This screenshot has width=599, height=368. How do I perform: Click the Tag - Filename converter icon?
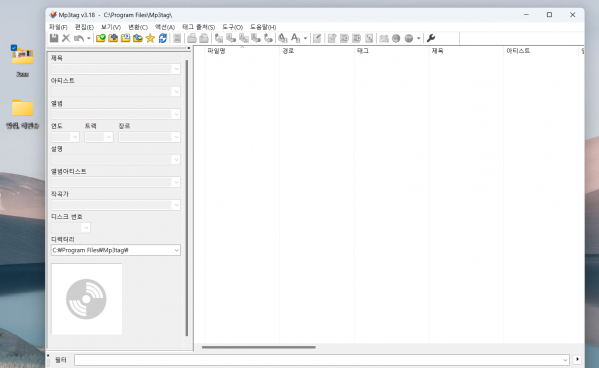219,38
